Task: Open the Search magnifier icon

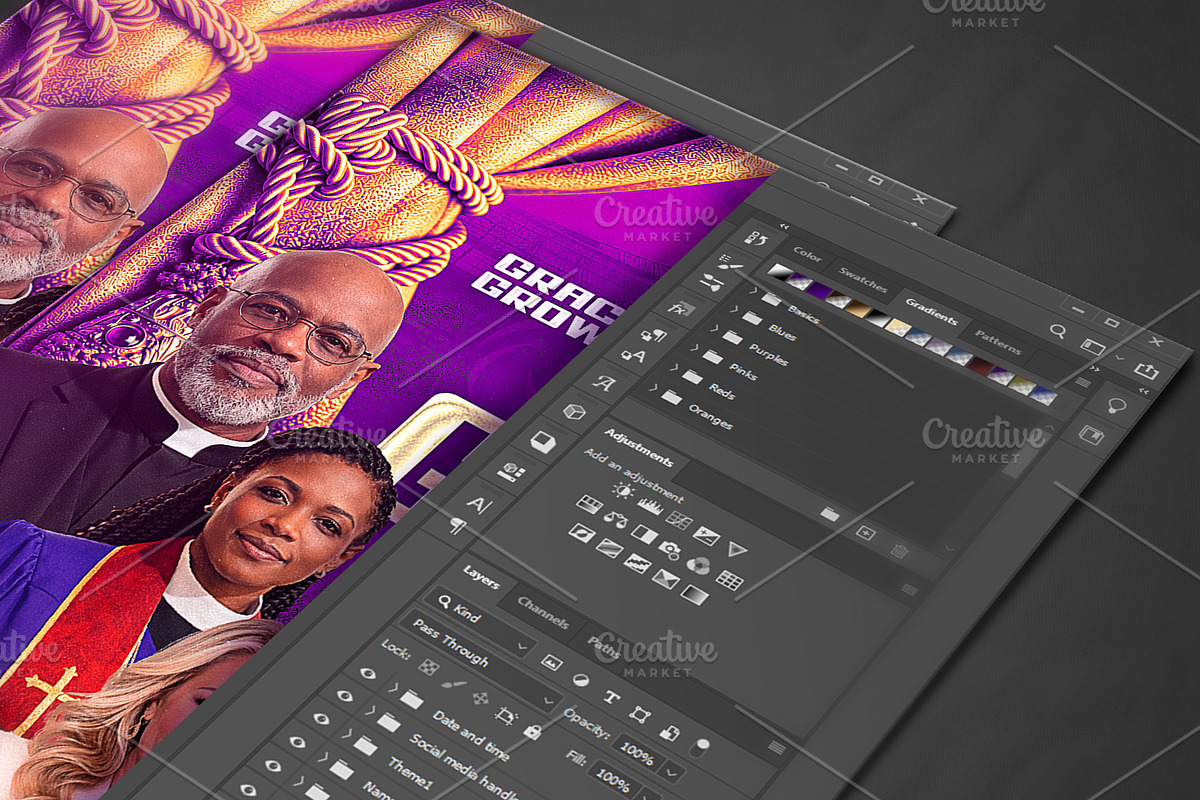Action: (x=1057, y=331)
